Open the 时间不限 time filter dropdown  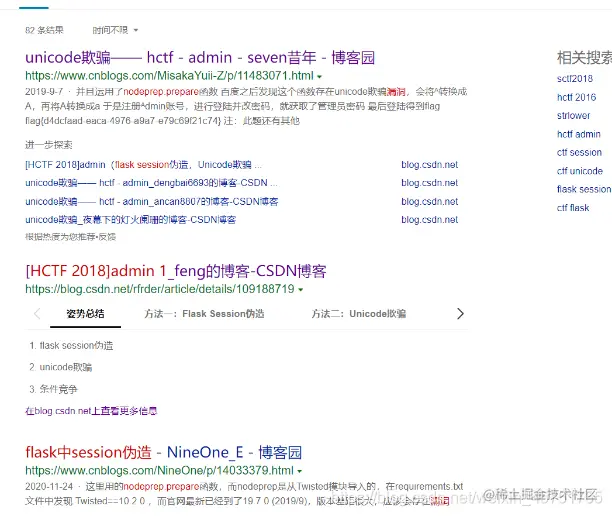(115, 30)
